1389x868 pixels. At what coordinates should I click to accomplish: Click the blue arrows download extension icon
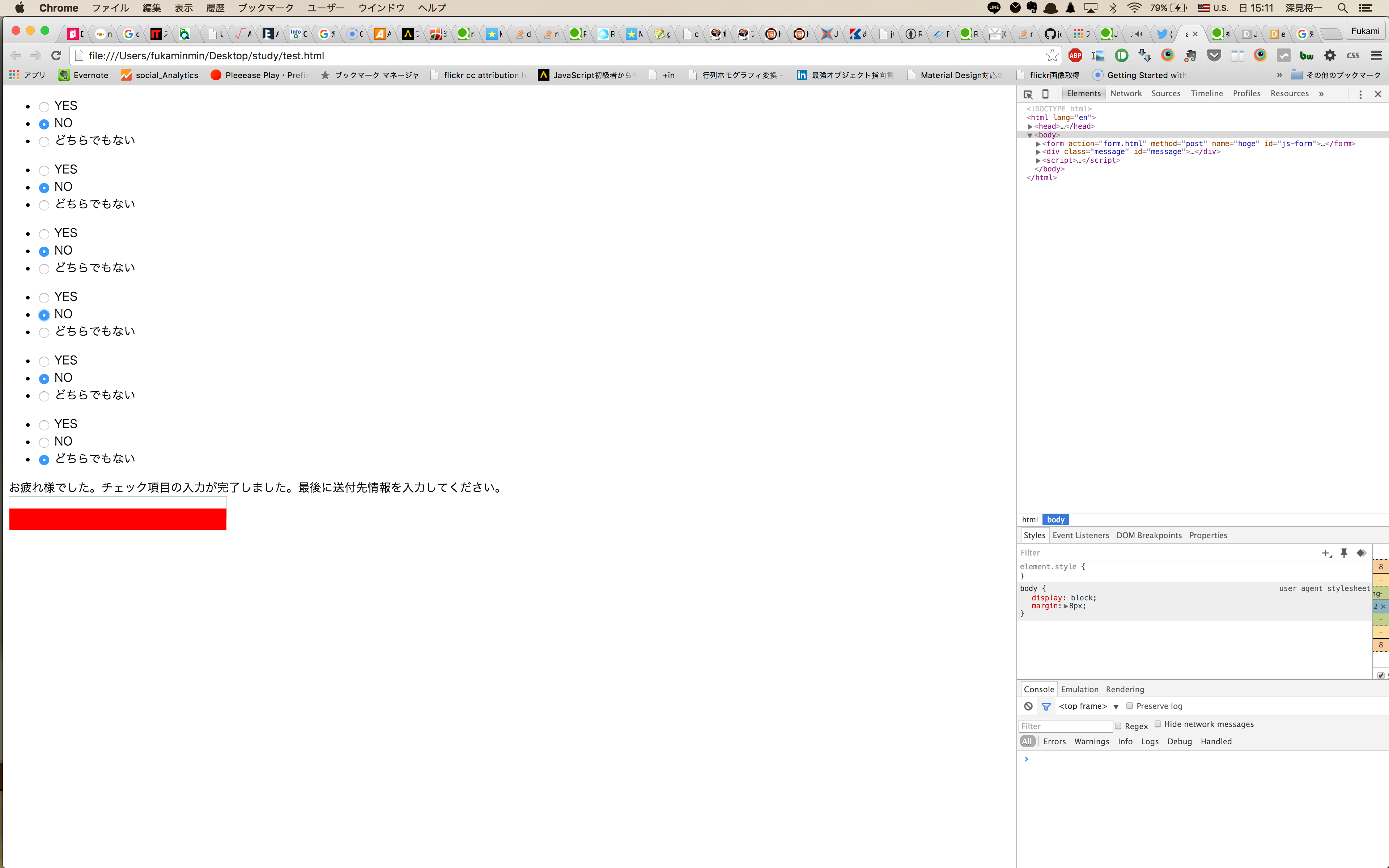click(1144, 56)
